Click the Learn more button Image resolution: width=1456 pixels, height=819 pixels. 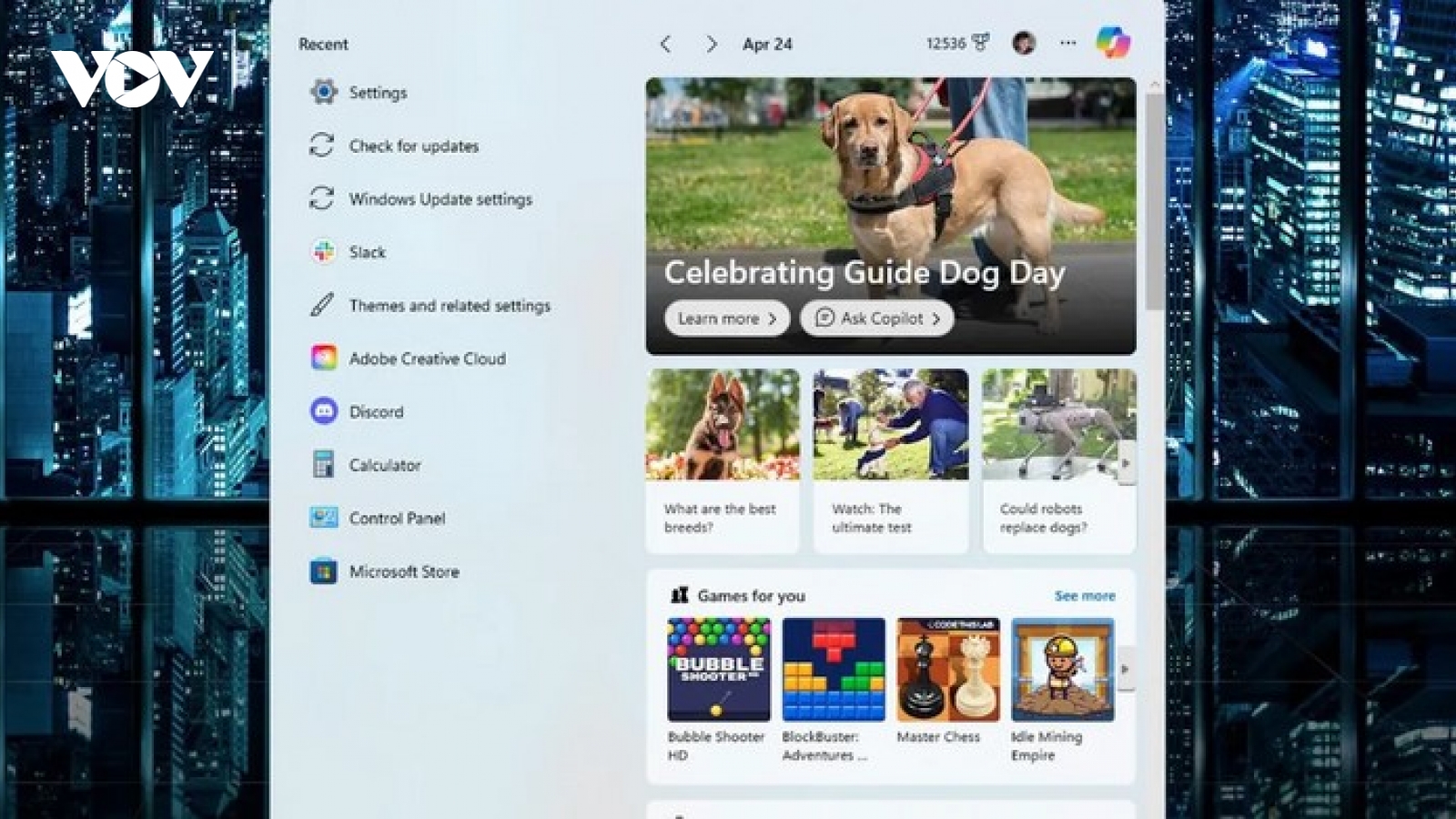coord(726,318)
